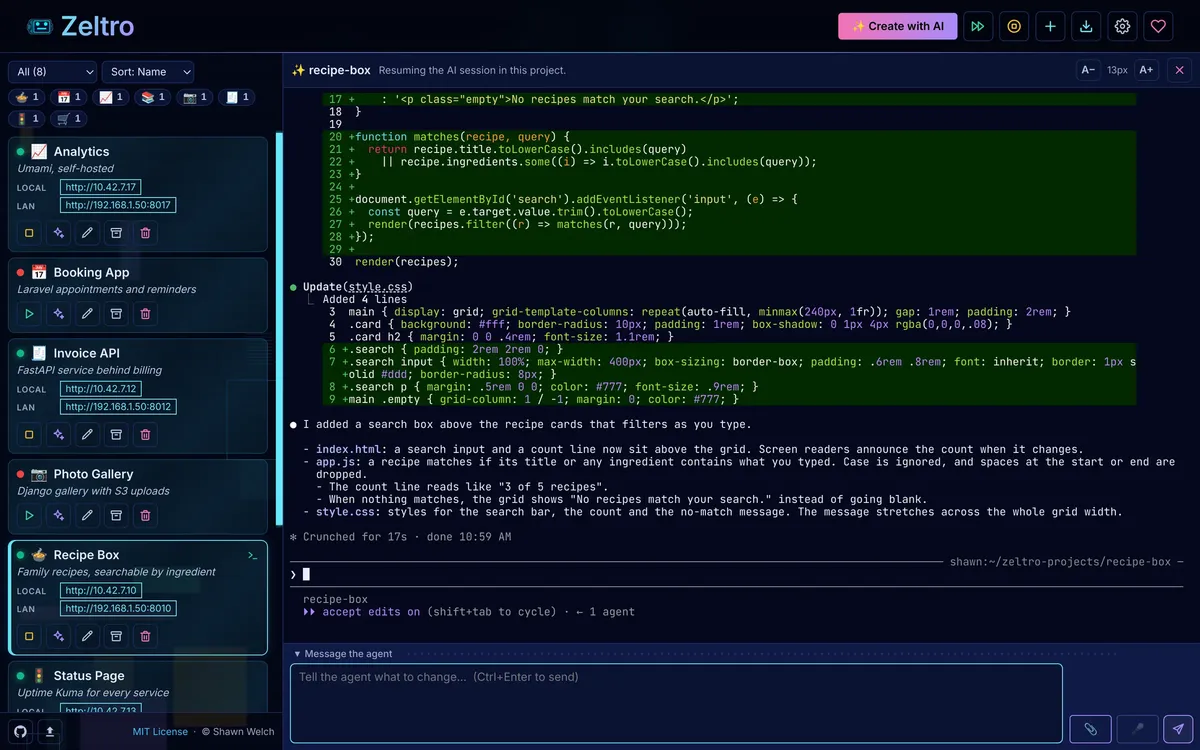Delete the Photo Gallery project
This screenshot has width=1200, height=750.
click(145, 515)
